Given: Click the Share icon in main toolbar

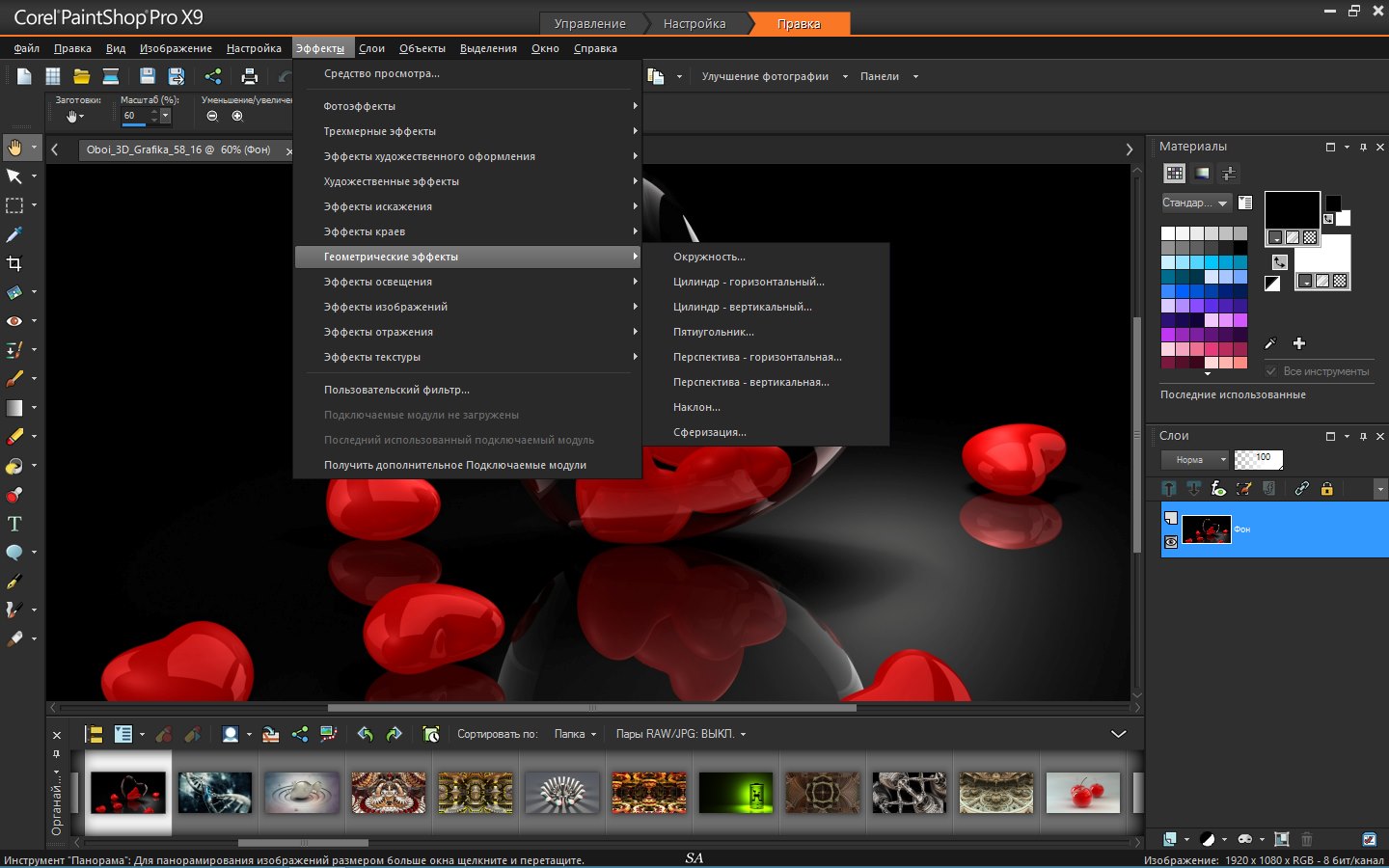Looking at the screenshot, I should pyautogui.click(x=213, y=76).
